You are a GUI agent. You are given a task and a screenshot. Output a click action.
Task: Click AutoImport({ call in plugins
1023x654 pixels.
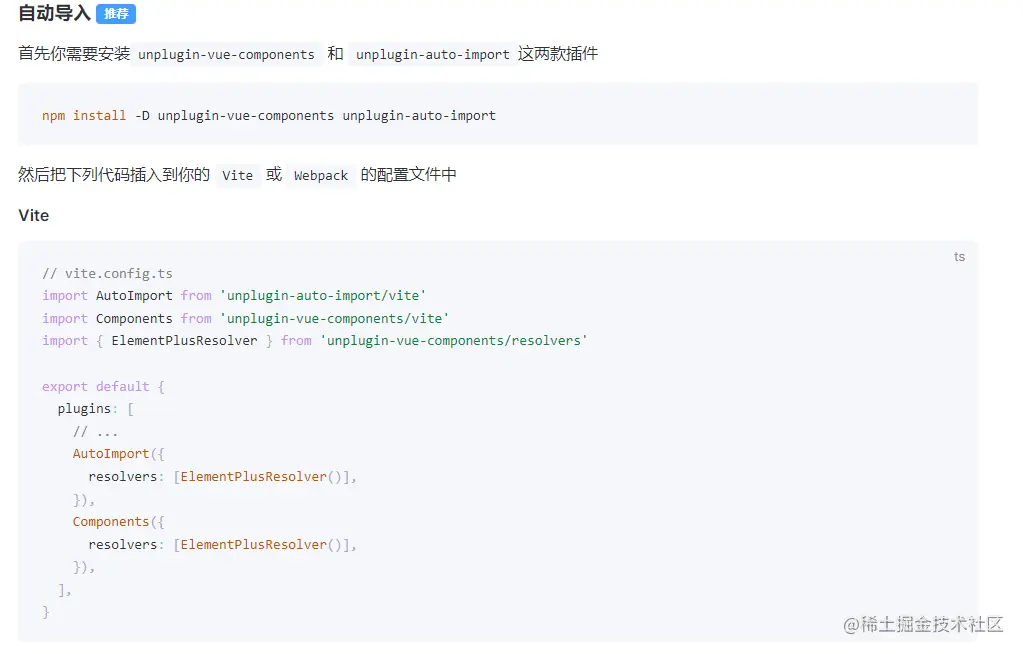[x=119, y=454]
